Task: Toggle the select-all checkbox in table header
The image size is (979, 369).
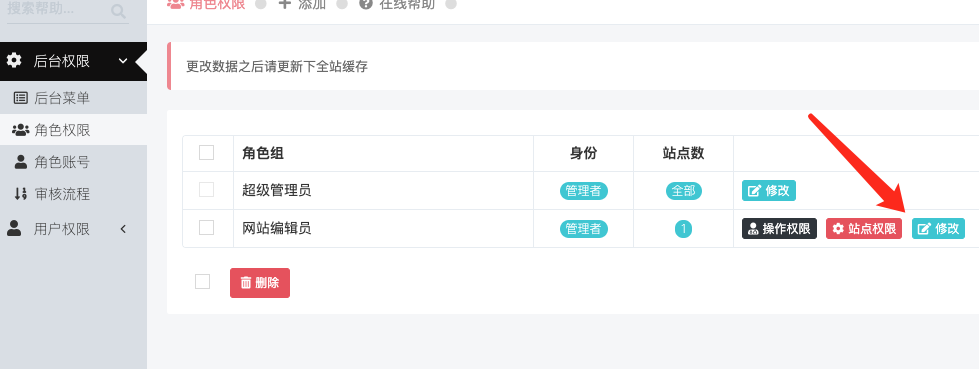Action: 207,152
